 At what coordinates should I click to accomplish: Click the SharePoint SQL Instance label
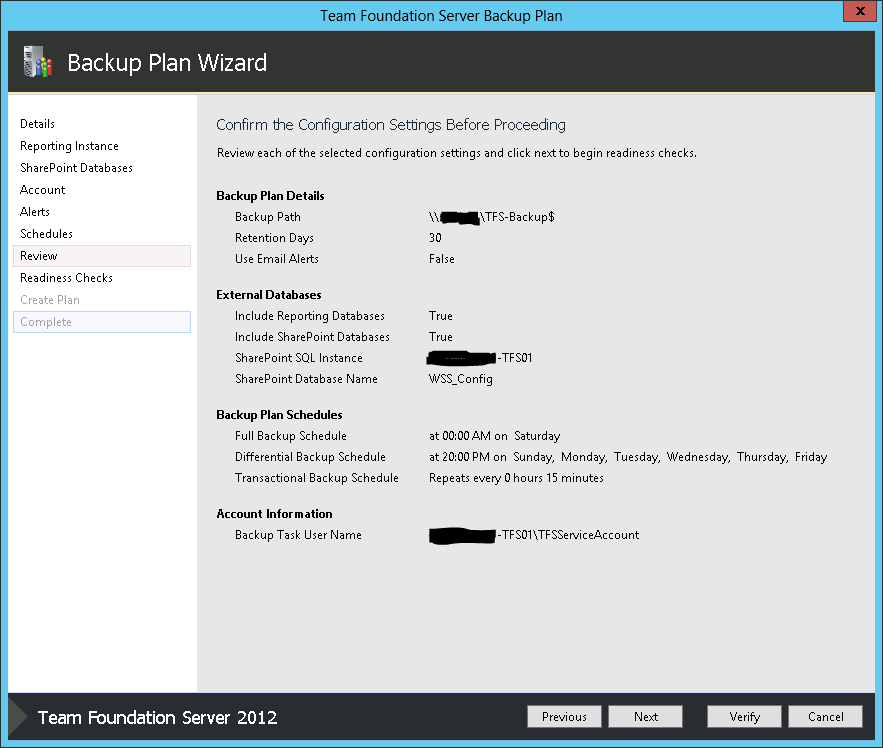point(298,358)
